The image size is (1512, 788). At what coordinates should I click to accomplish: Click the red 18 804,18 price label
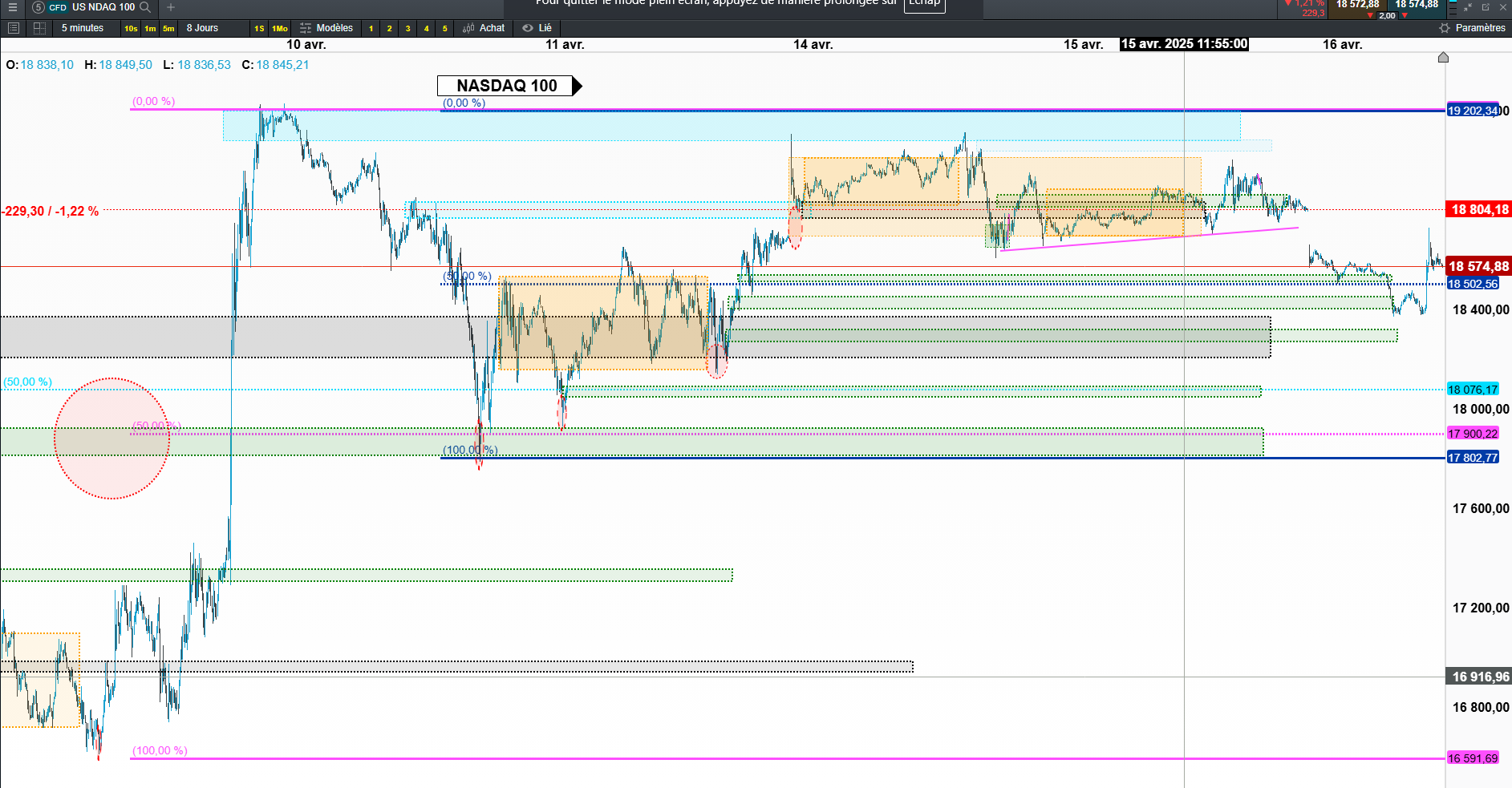click(1478, 210)
